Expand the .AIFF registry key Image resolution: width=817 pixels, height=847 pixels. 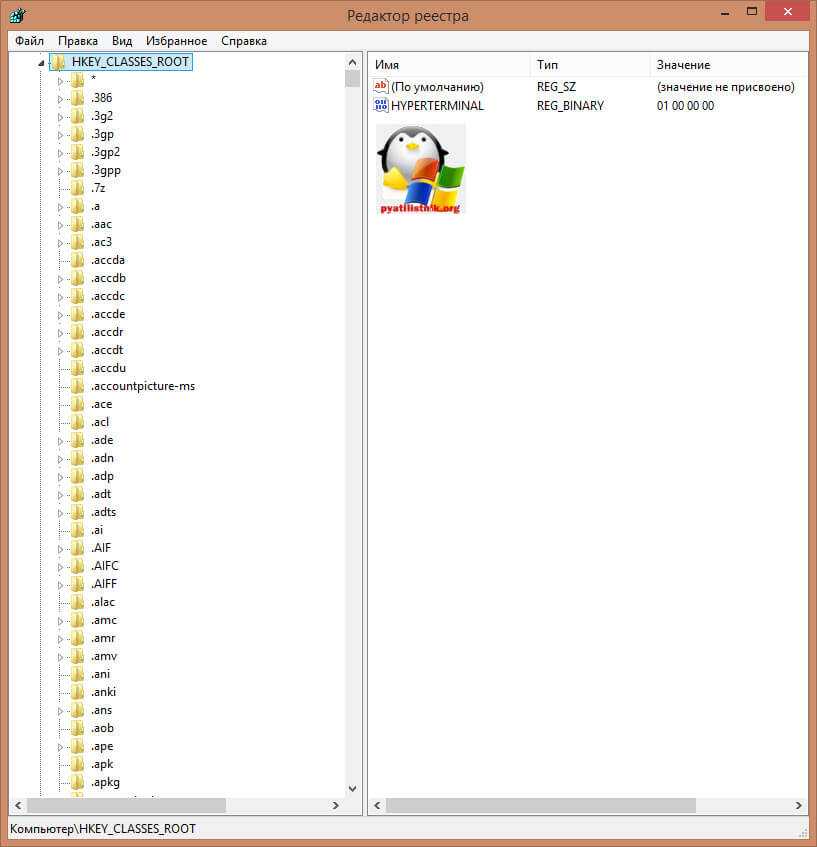coord(60,584)
